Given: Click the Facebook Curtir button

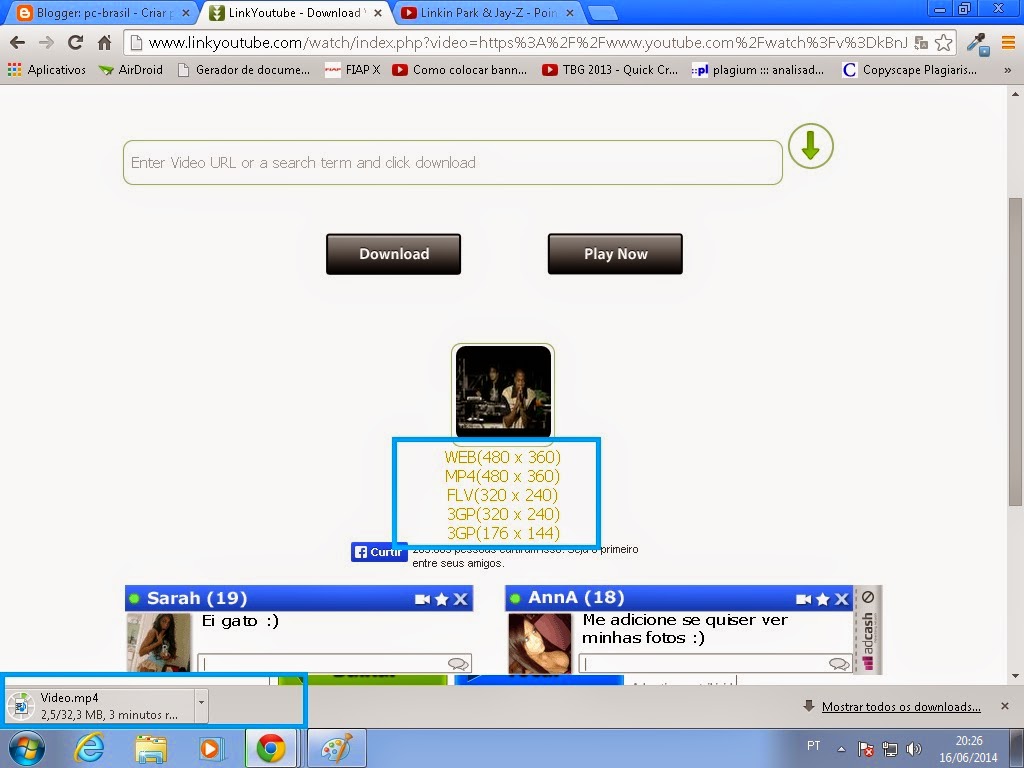Looking at the screenshot, I should click(x=378, y=552).
